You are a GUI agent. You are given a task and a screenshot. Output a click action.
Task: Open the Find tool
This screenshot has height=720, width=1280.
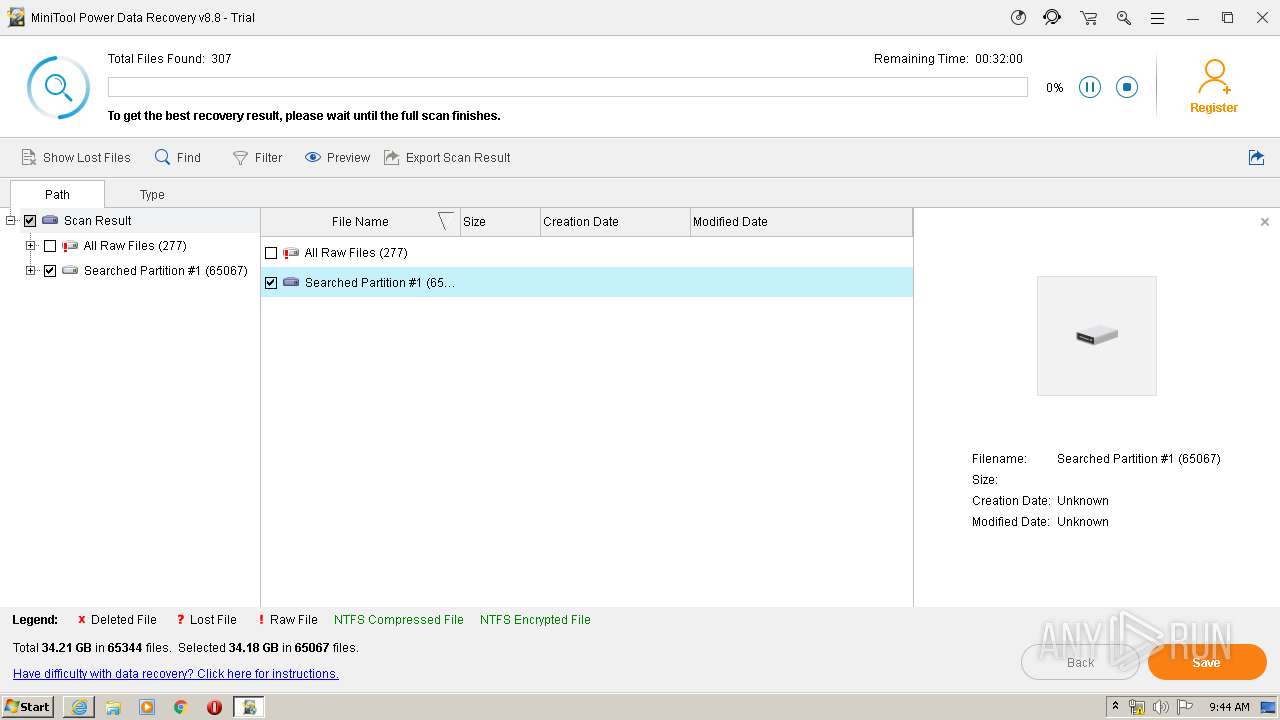click(178, 158)
